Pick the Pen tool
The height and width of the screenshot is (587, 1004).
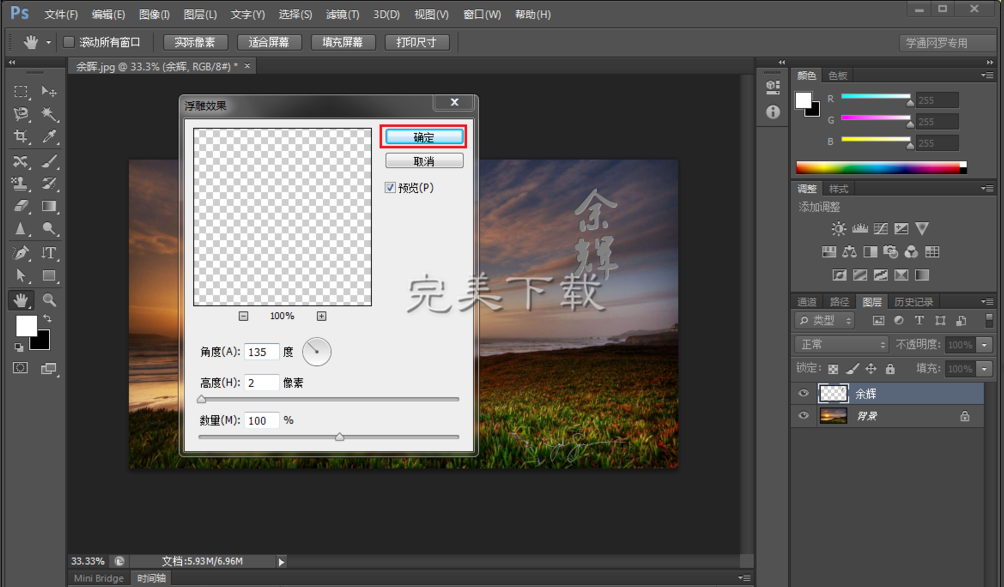[20, 253]
